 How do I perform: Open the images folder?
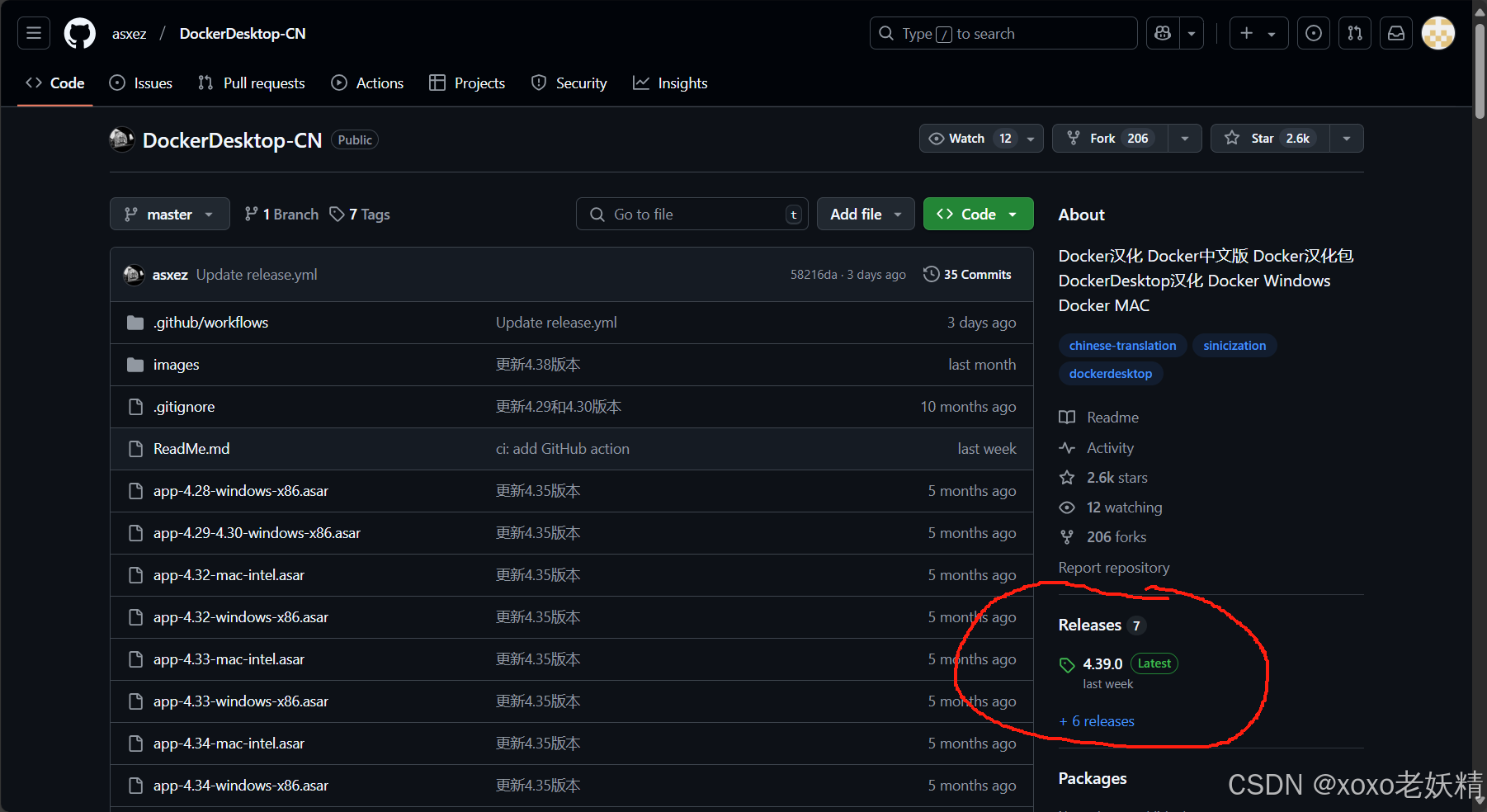pos(177,365)
